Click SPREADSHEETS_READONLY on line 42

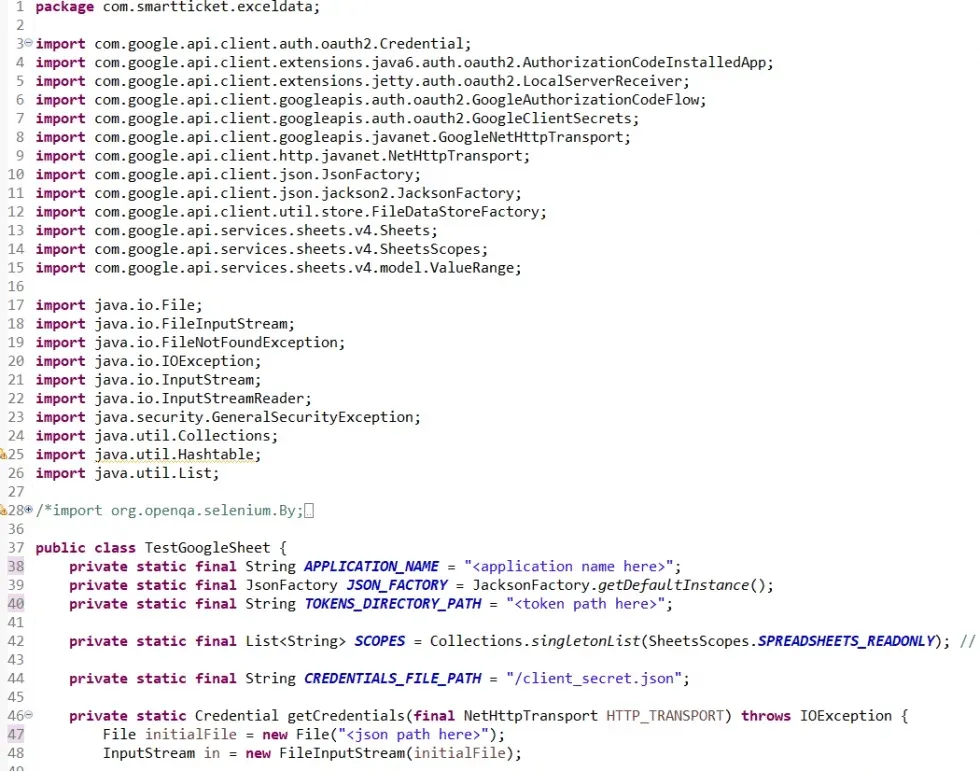coord(846,642)
